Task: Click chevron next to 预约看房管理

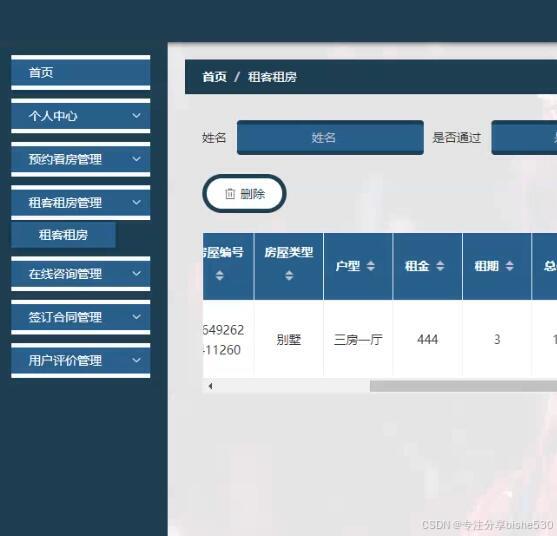Action: tap(136, 159)
